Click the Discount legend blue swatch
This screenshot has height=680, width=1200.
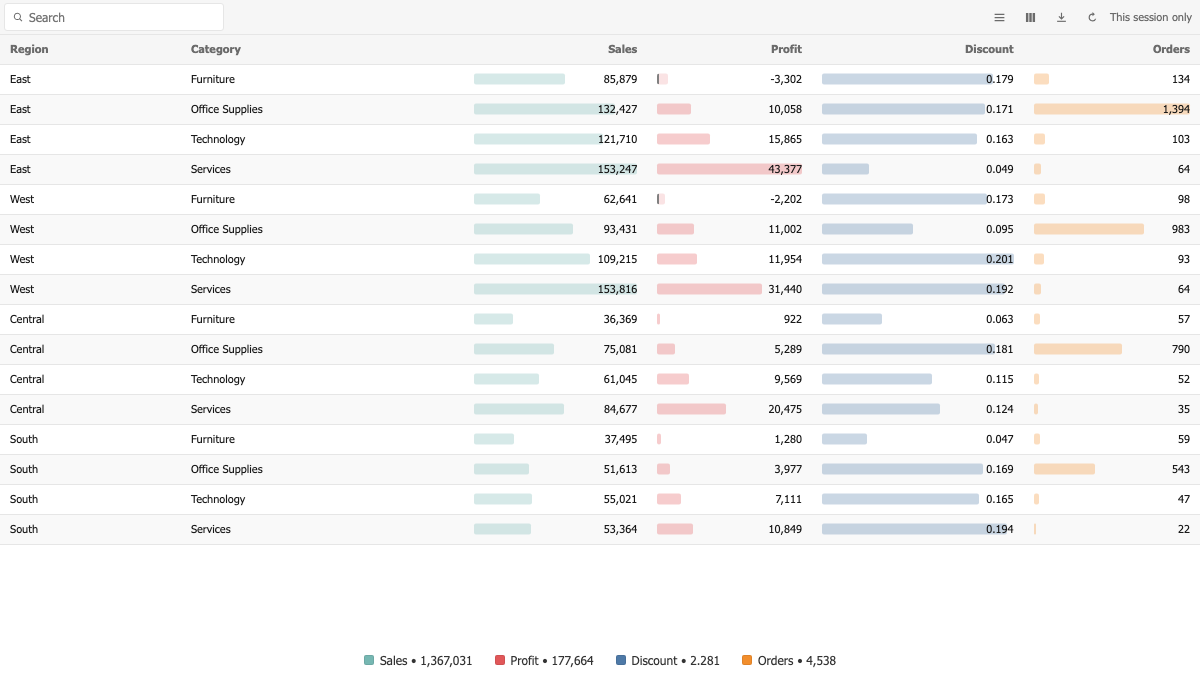[621, 660]
